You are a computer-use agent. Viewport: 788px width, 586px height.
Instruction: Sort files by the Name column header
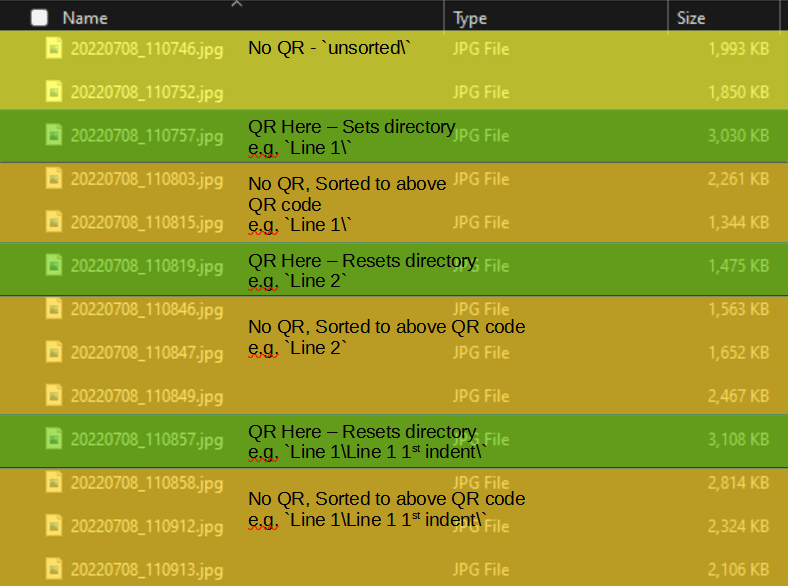click(x=85, y=18)
